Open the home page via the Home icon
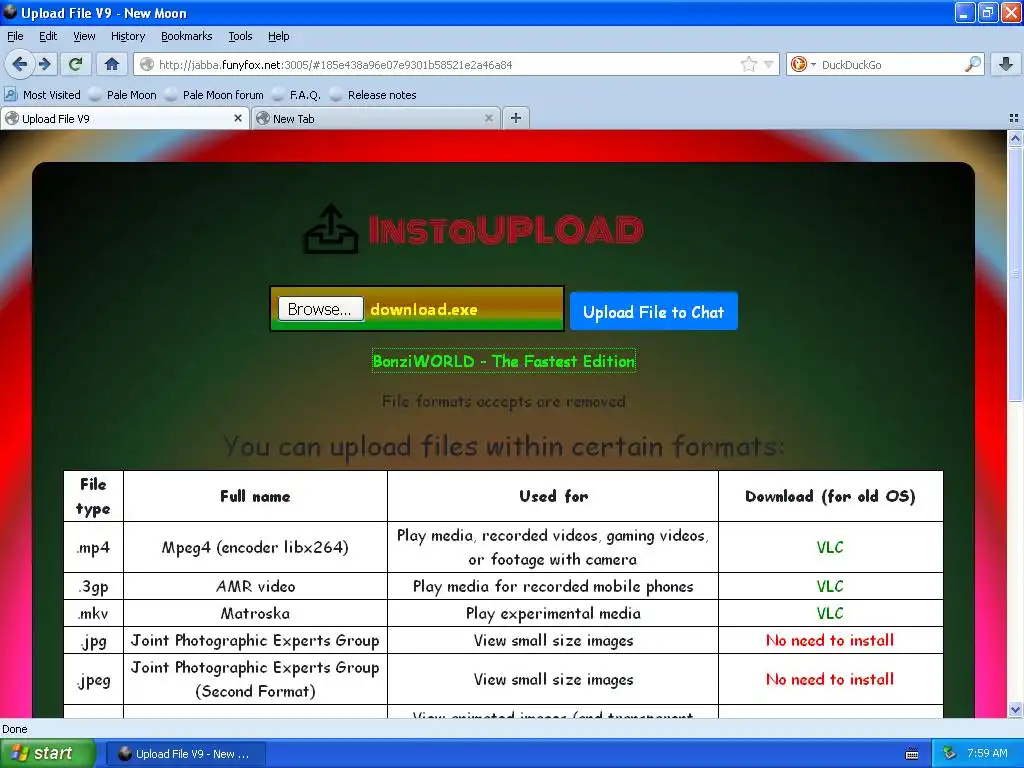The image size is (1024, 768). pos(112,64)
